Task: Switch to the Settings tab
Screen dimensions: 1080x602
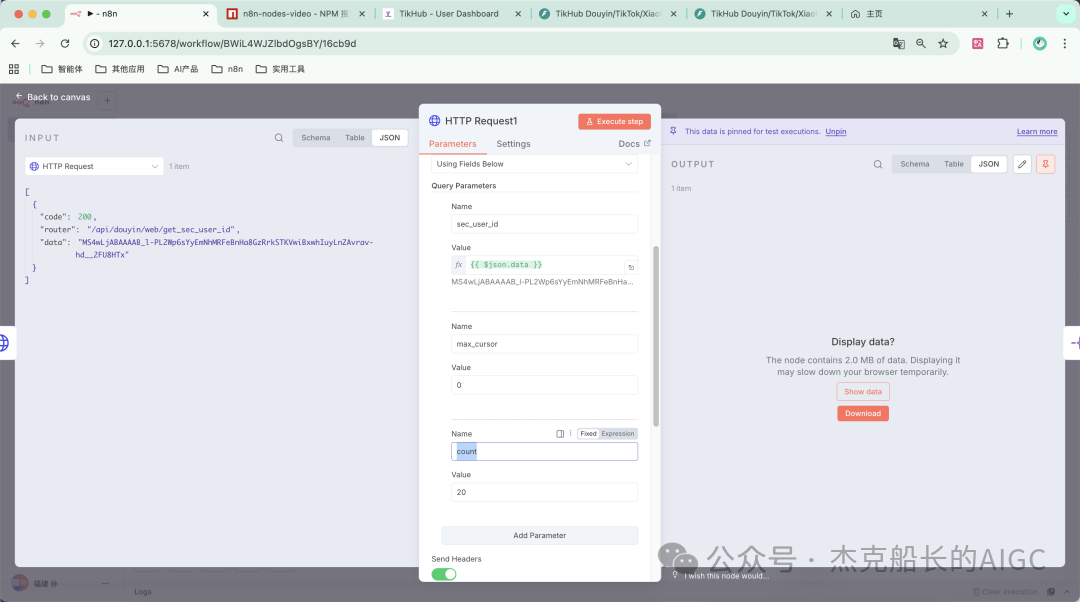Action: (x=513, y=144)
